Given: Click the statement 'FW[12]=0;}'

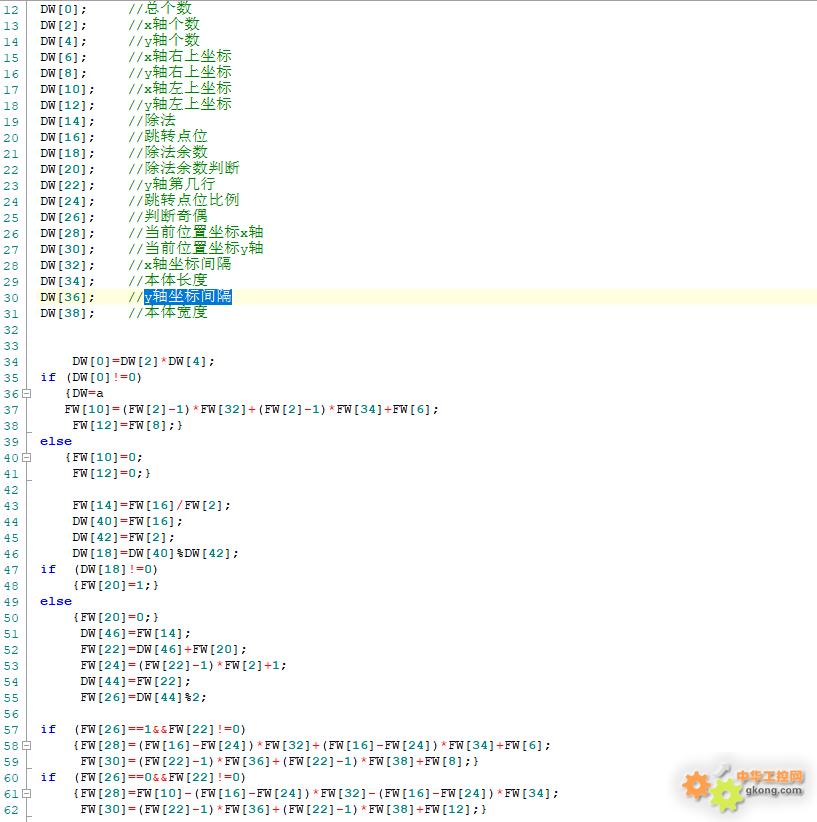Looking at the screenshot, I should click(112, 473).
